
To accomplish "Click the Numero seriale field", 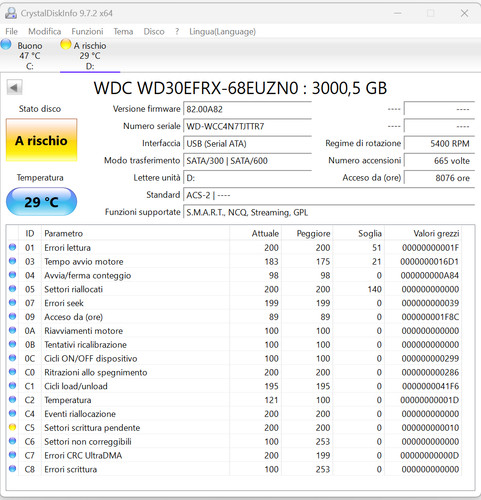I will 247,126.
